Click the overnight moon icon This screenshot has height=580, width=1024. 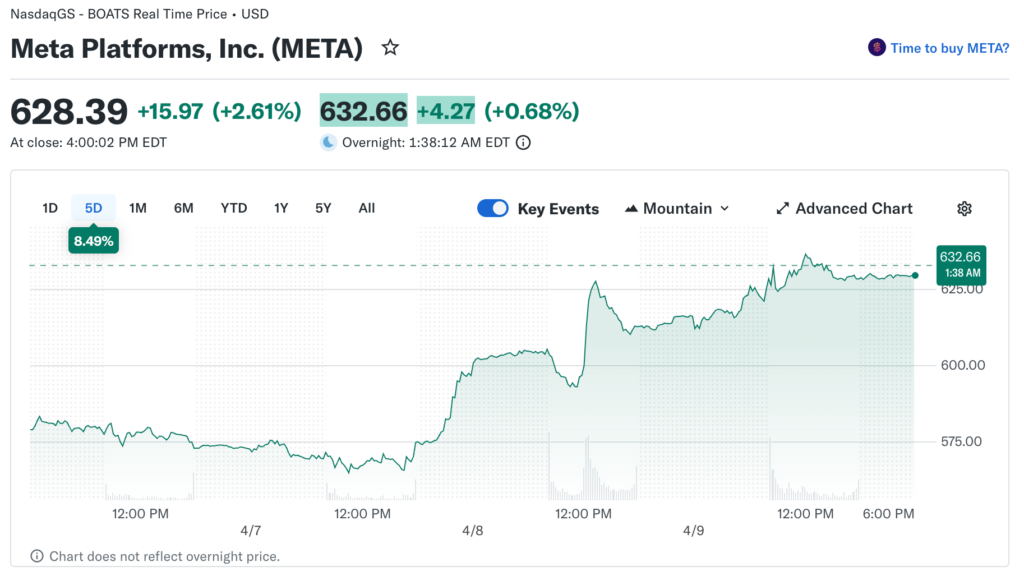(x=328, y=142)
